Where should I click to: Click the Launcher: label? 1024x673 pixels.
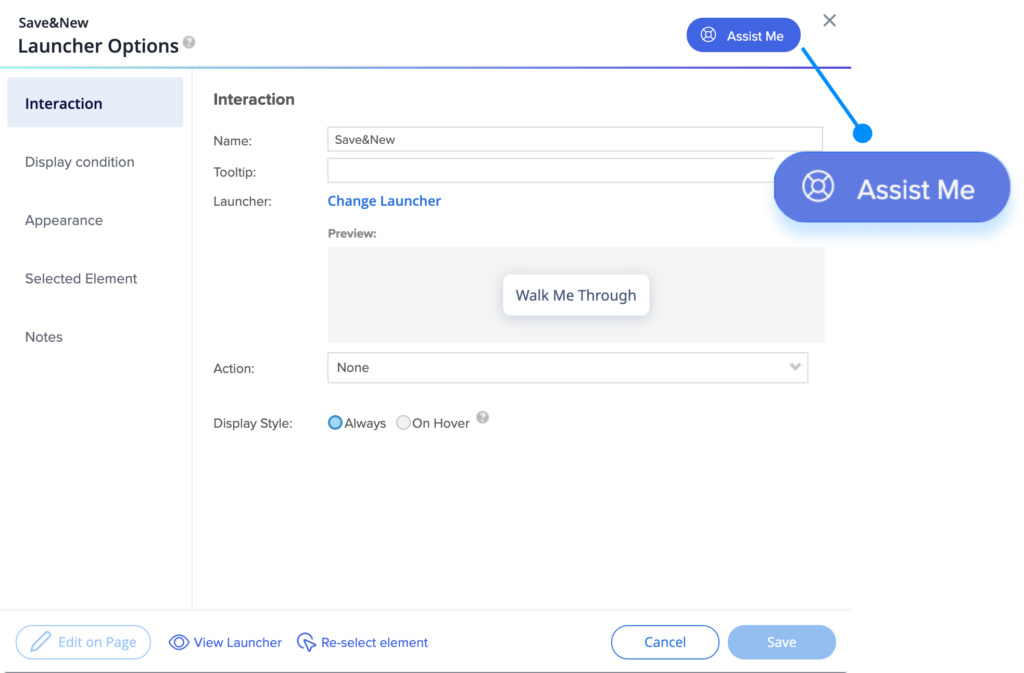pyautogui.click(x=242, y=202)
